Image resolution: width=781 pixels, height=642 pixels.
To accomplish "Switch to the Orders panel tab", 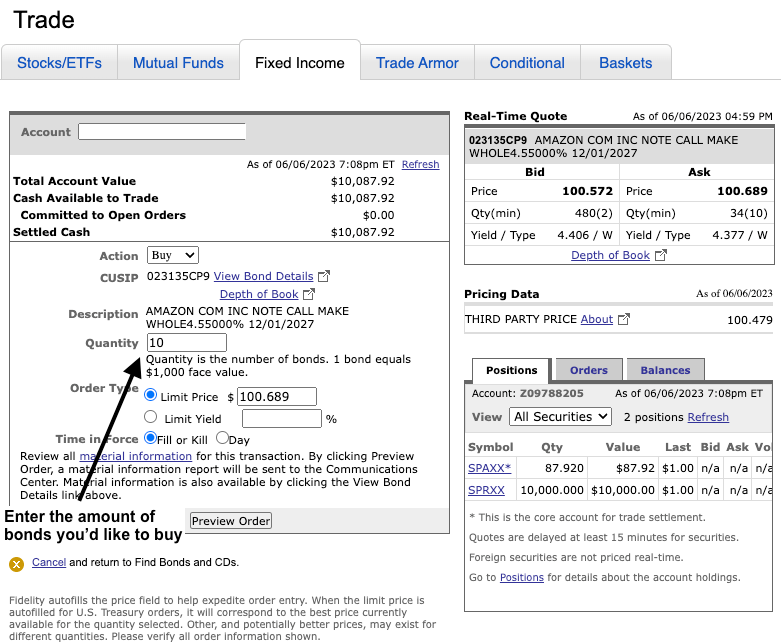I will [589, 370].
